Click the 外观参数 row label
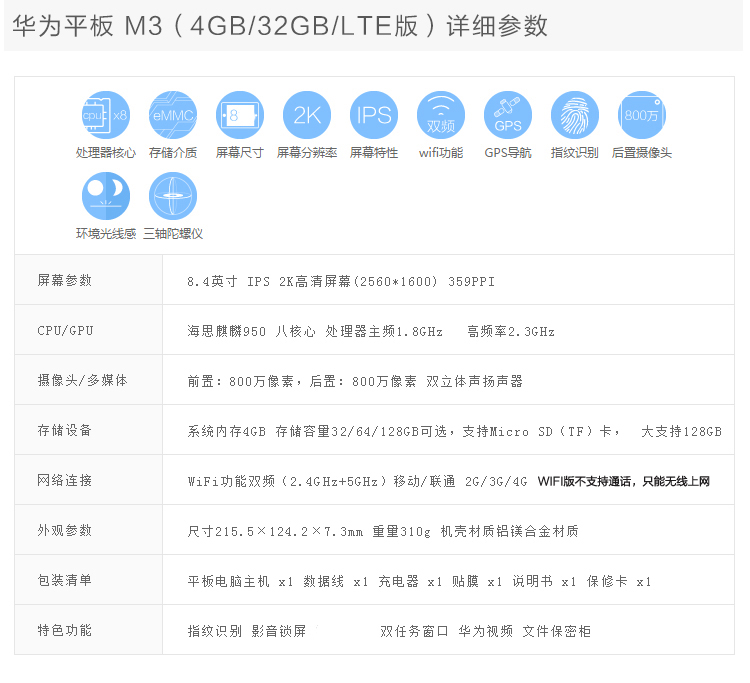The image size is (750, 683). point(65,531)
